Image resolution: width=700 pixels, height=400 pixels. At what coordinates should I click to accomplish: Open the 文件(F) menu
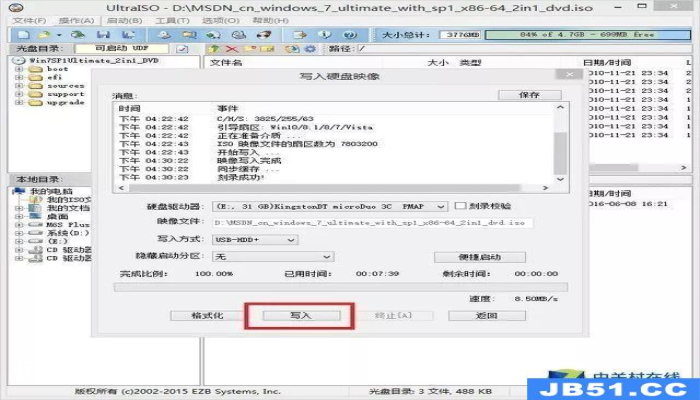pos(29,21)
